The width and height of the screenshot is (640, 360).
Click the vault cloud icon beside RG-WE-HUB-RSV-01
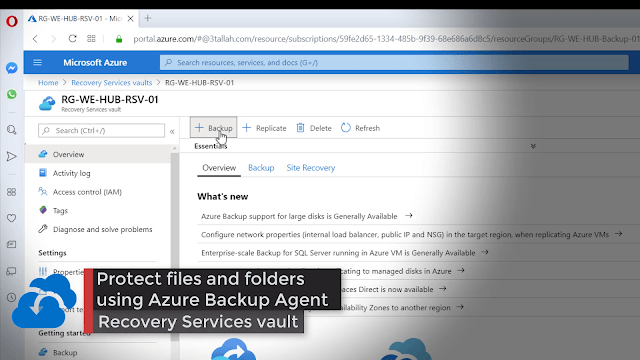[47, 103]
